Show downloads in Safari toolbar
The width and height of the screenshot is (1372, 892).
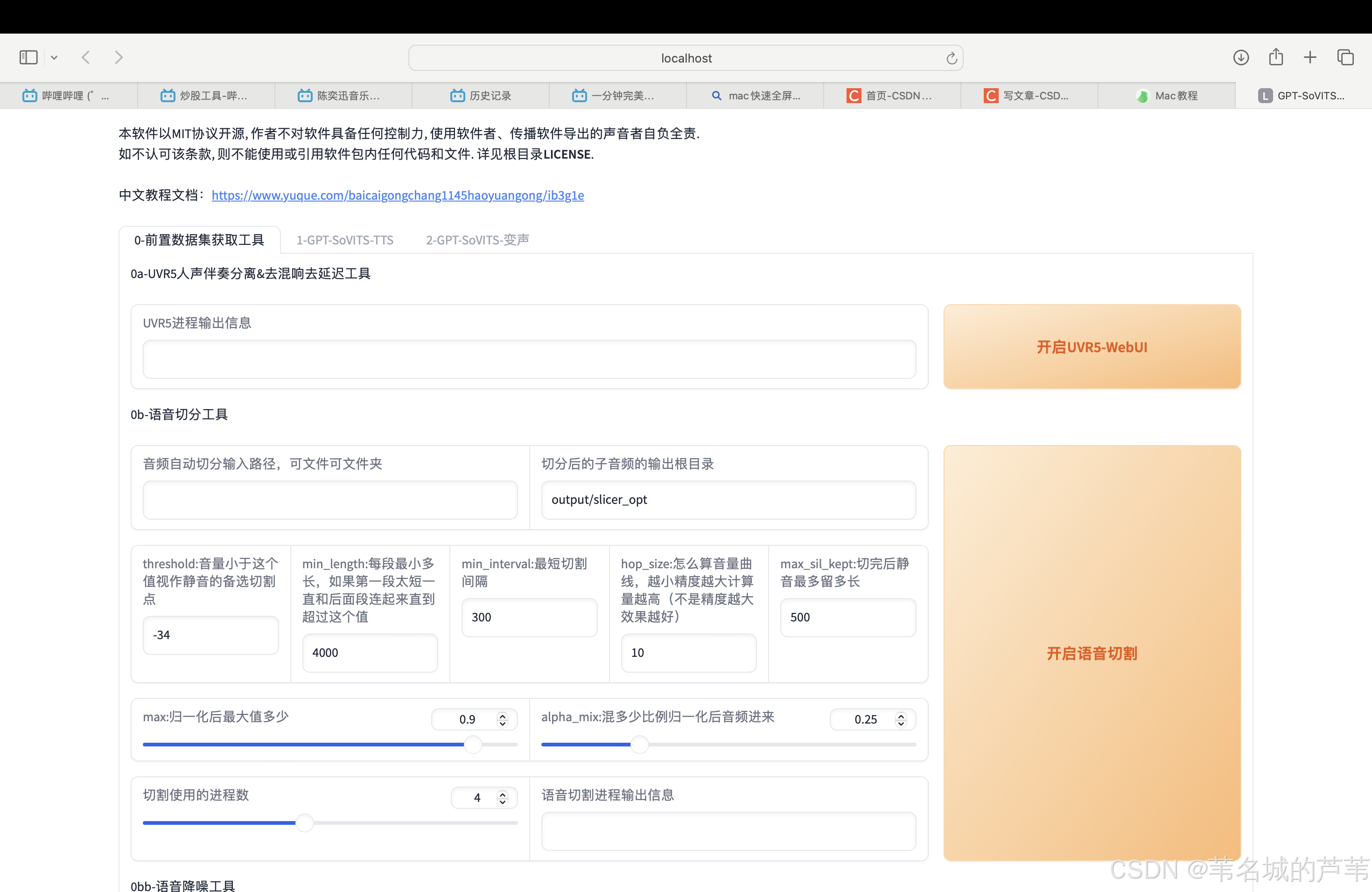pos(1240,58)
